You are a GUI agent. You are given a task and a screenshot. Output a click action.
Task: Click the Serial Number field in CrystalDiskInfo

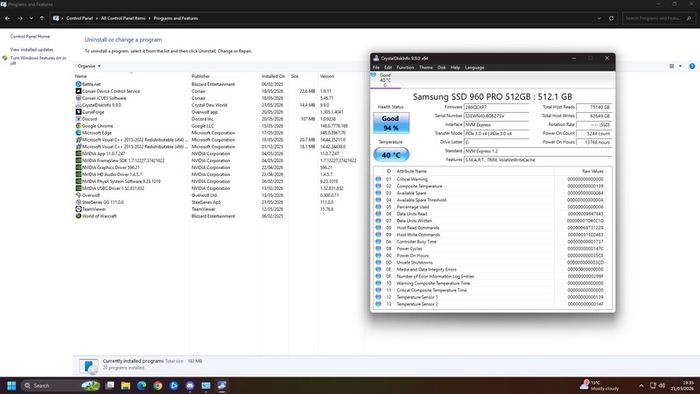pos(496,116)
